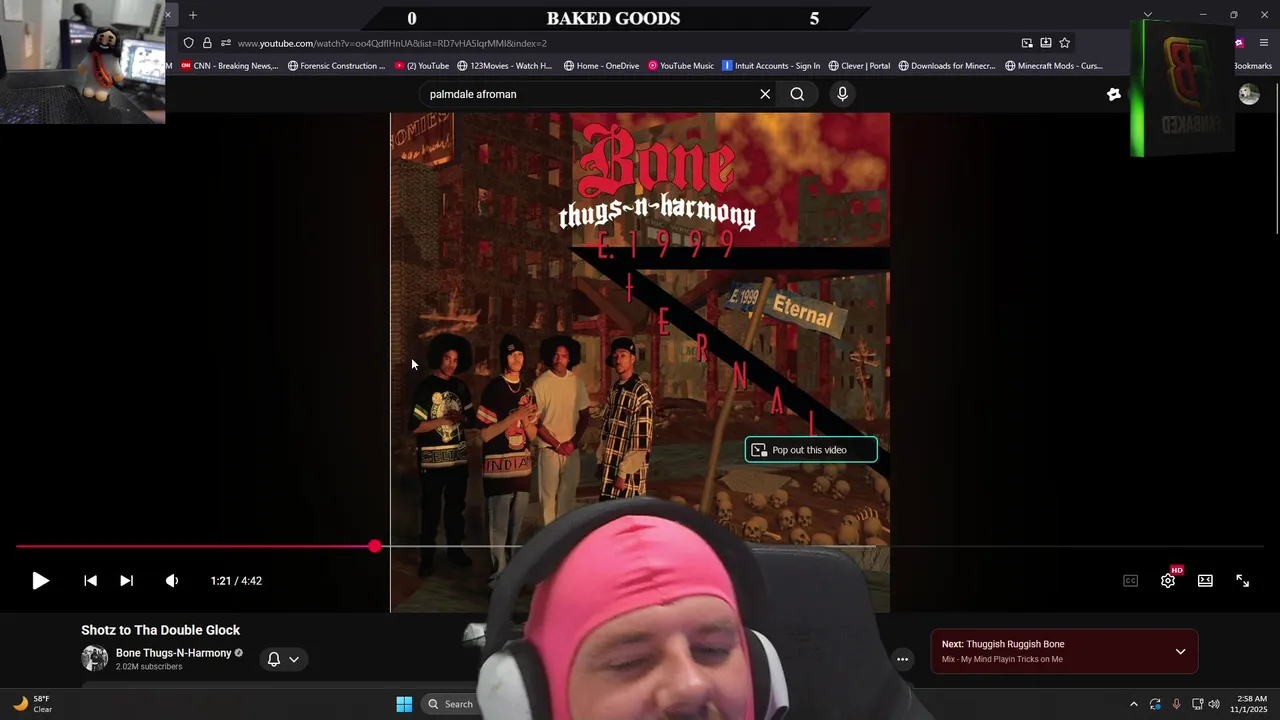1280x720 pixels.
Task: Click the browser address bar URL
Action: [392, 43]
